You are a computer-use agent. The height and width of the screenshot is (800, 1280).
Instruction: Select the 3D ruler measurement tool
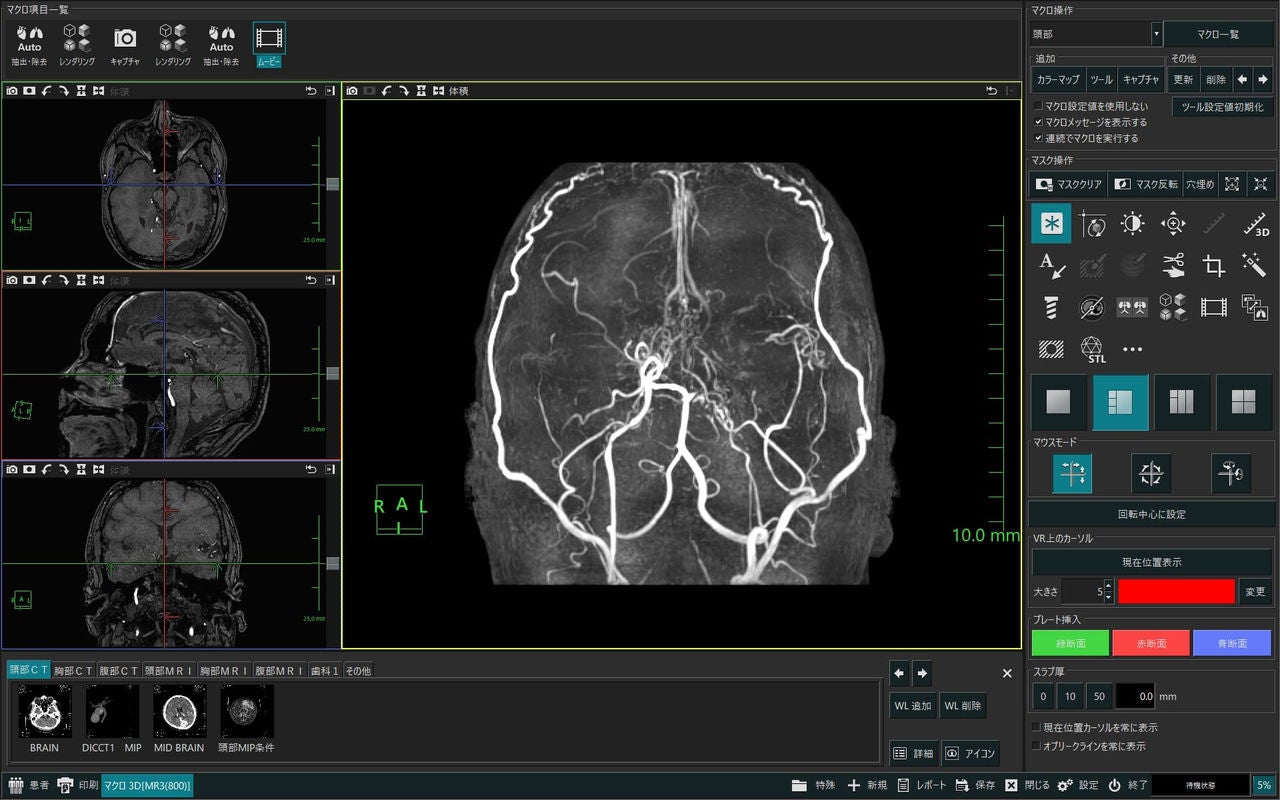click(x=1255, y=224)
